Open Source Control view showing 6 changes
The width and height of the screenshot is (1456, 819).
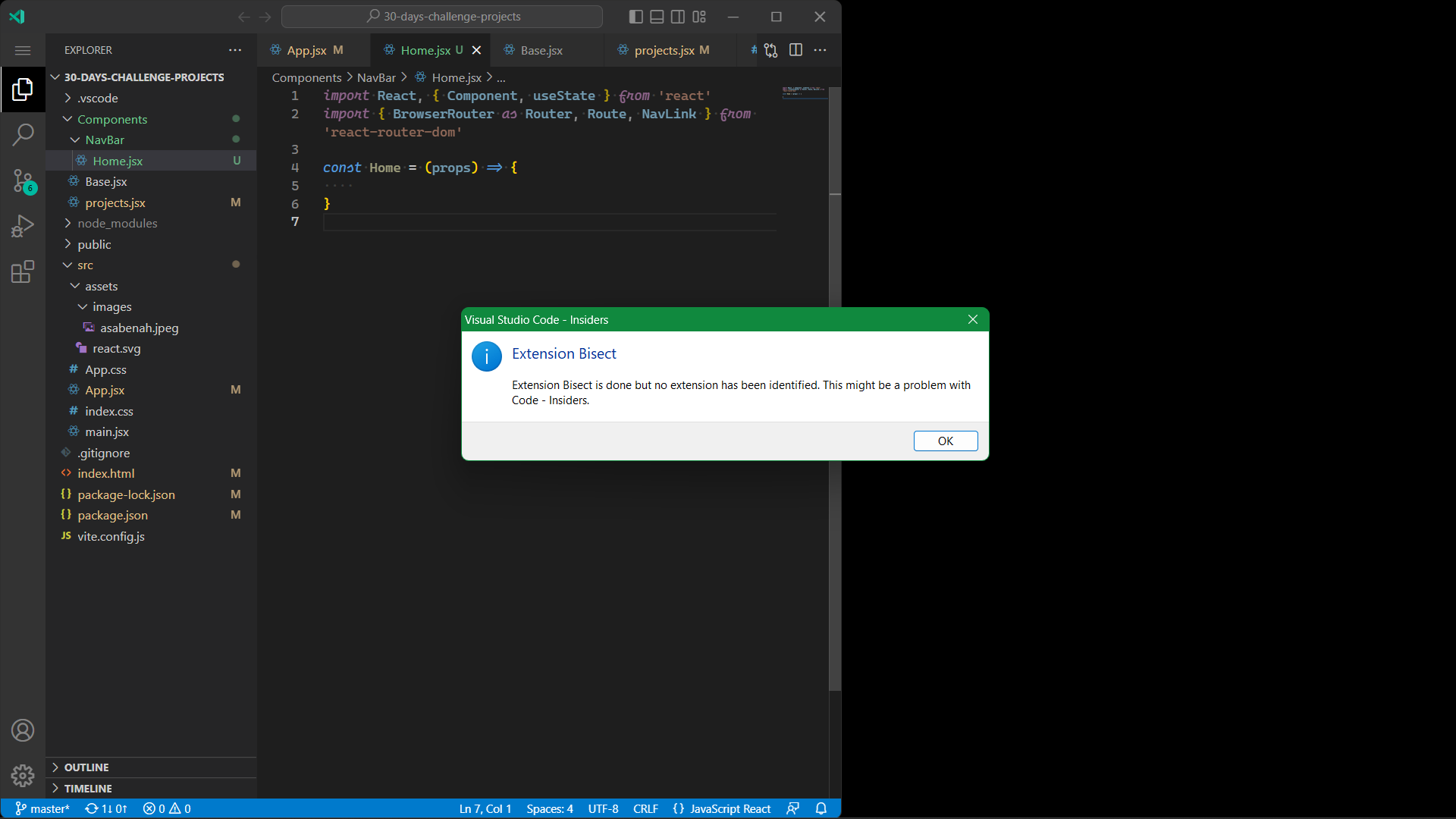(x=23, y=181)
